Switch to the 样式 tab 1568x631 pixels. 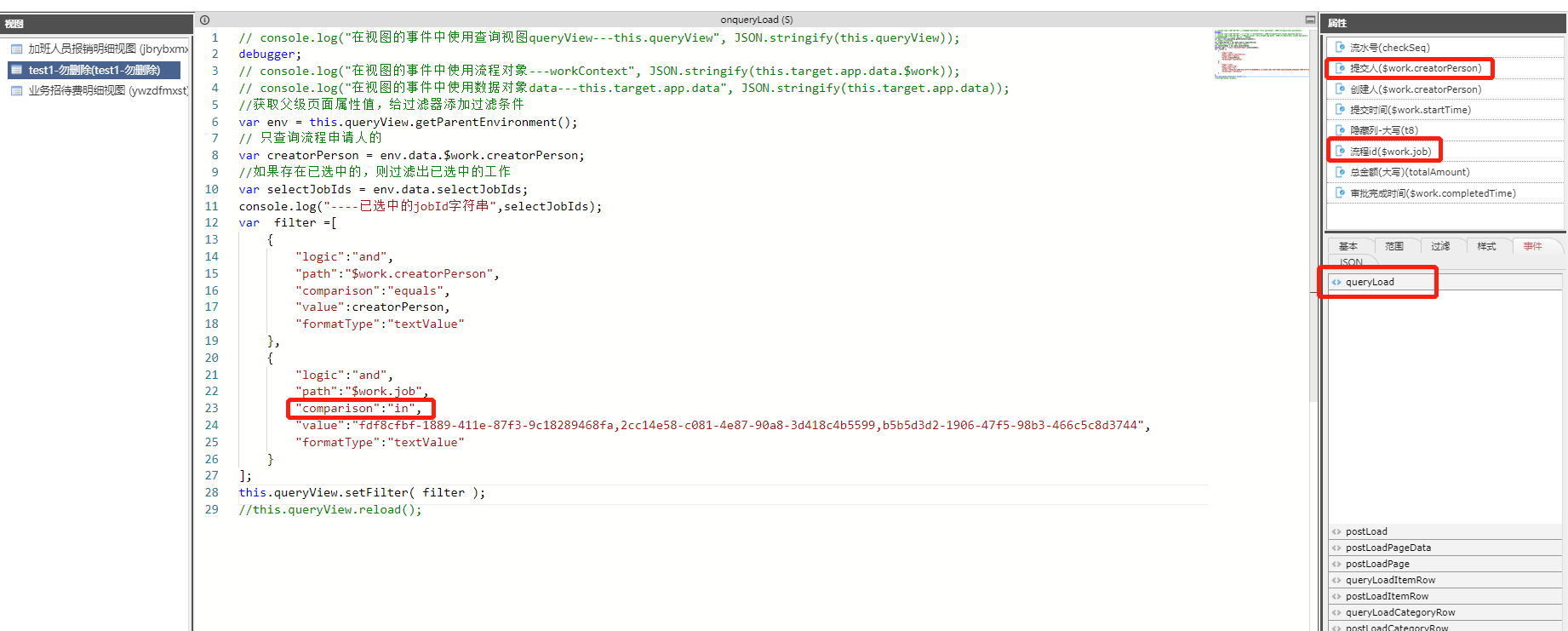[1486, 246]
